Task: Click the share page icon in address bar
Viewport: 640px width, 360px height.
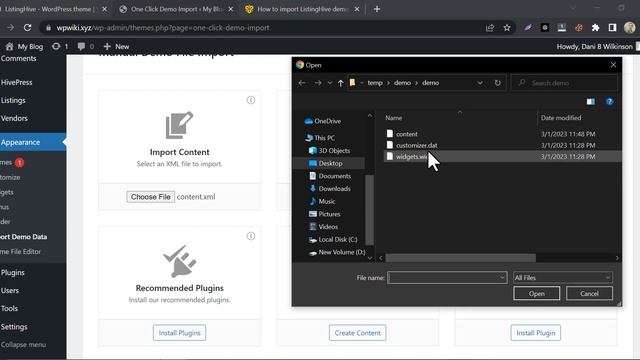Action: (x=490, y=28)
